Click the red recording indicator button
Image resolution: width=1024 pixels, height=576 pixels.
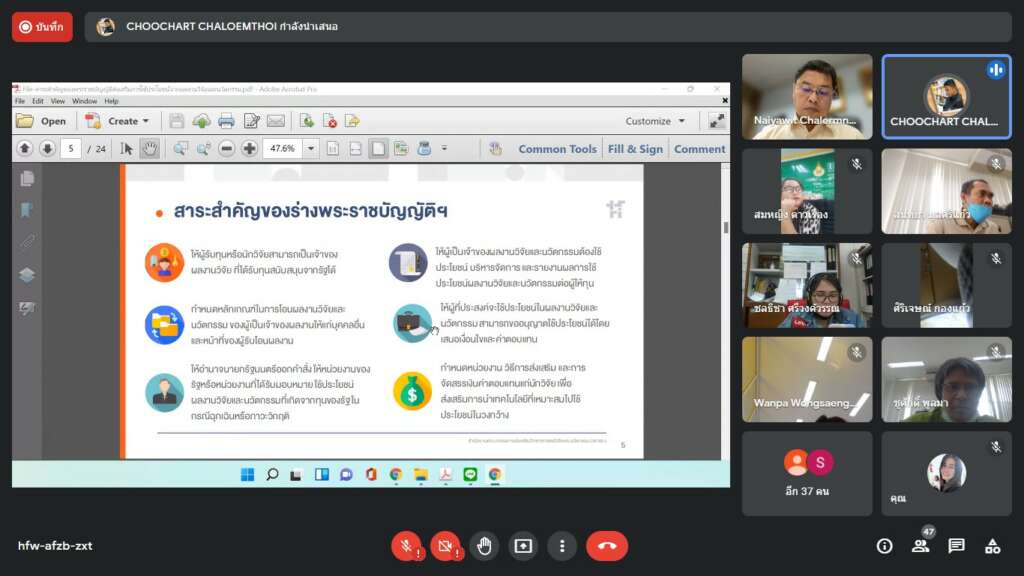point(42,27)
